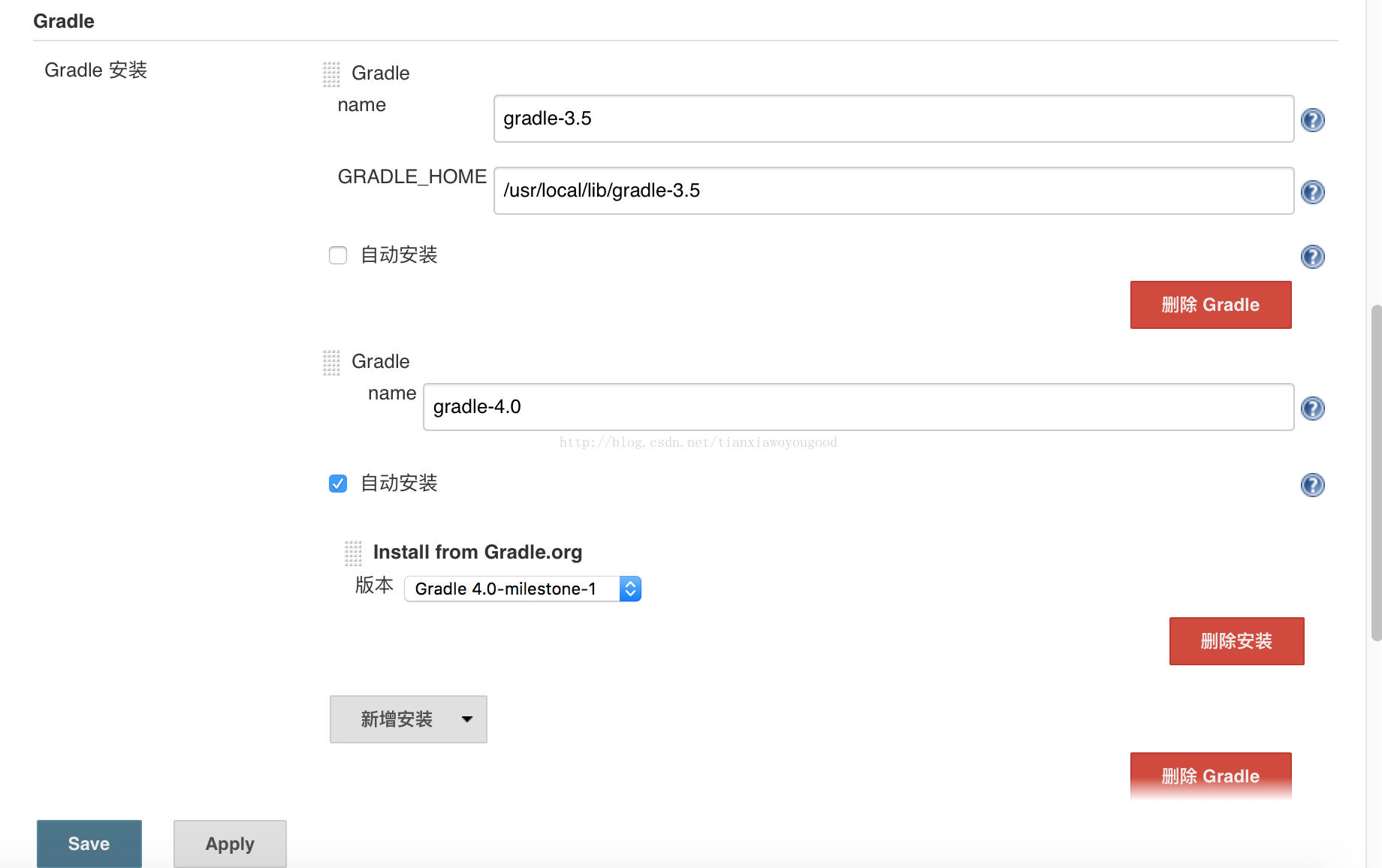1382x868 pixels.
Task: Save the configuration
Action: pos(89,844)
